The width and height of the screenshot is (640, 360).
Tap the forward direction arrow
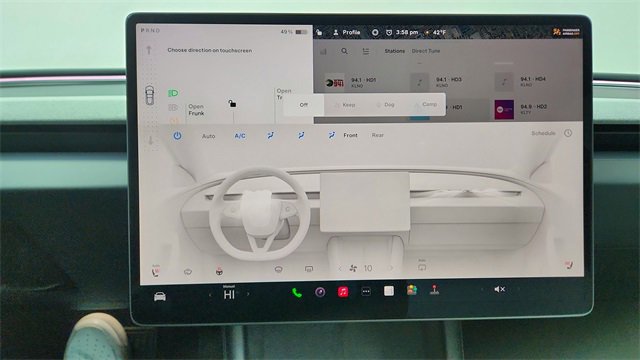[x=149, y=50]
